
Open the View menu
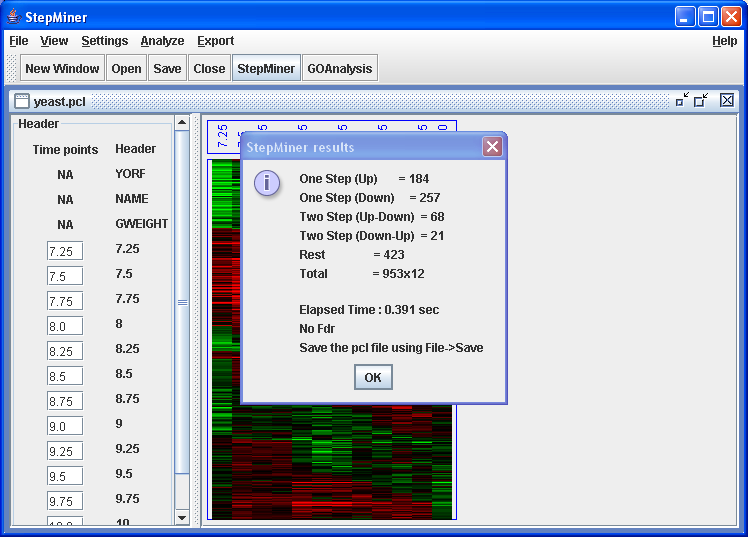pos(54,41)
